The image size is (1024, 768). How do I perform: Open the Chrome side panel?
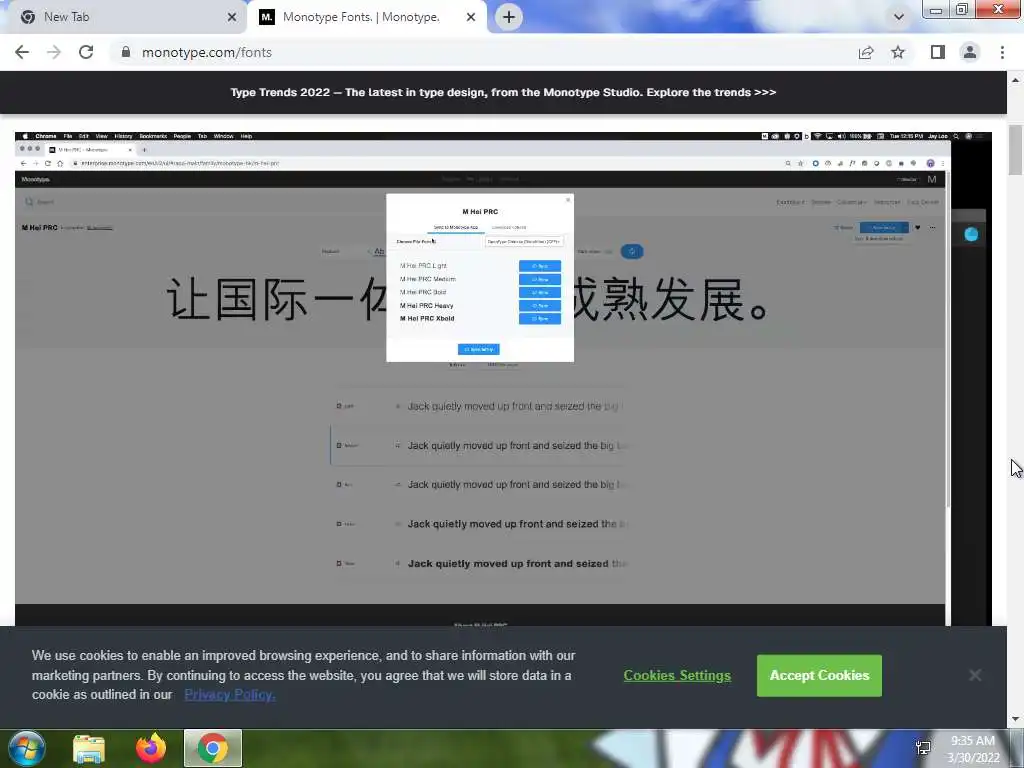tap(938, 52)
